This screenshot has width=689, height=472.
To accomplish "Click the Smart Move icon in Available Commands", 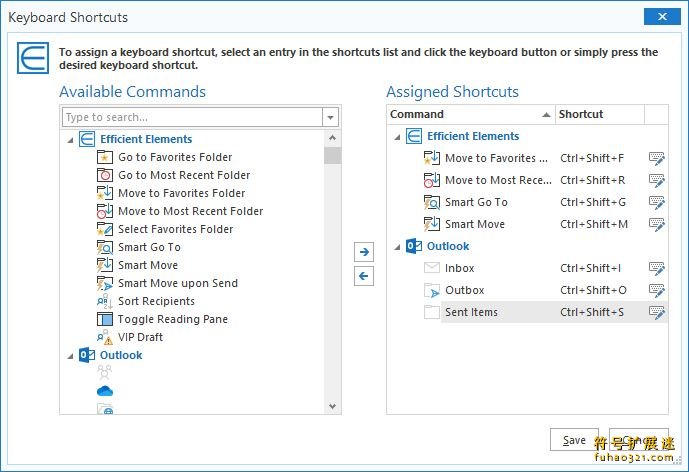I will pos(105,265).
